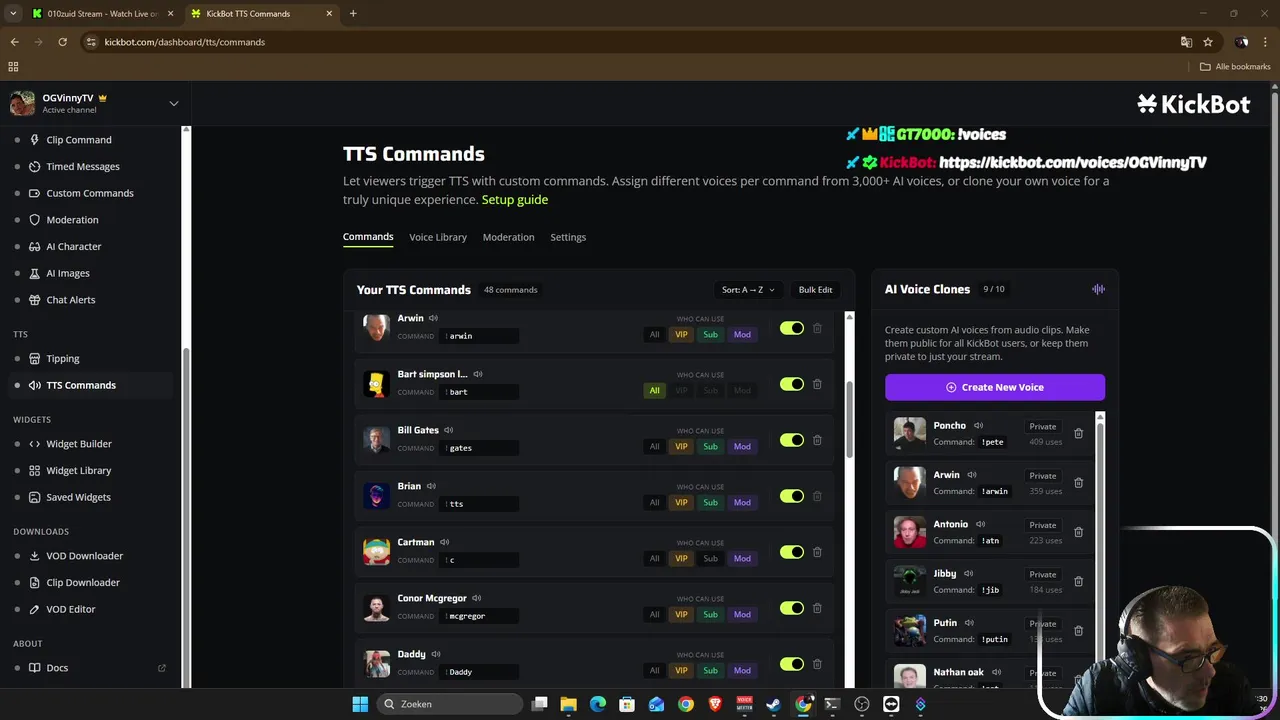Click the Bulk Edit button
This screenshot has width=1280, height=720.
coord(815,290)
